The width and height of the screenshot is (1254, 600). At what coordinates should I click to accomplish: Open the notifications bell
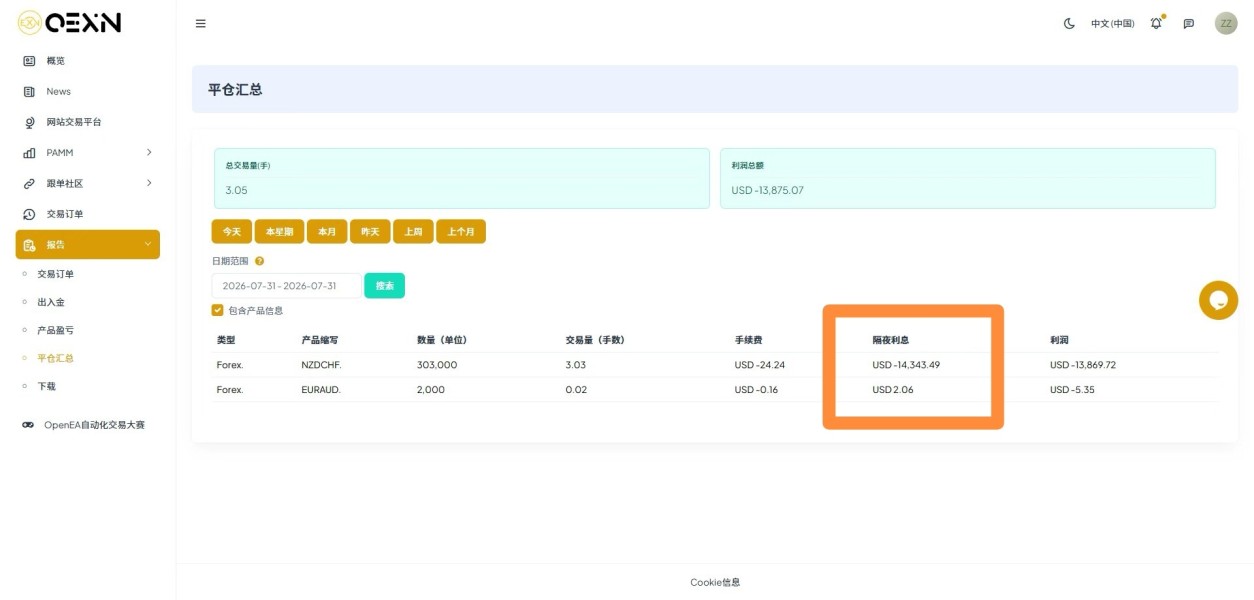[1156, 23]
